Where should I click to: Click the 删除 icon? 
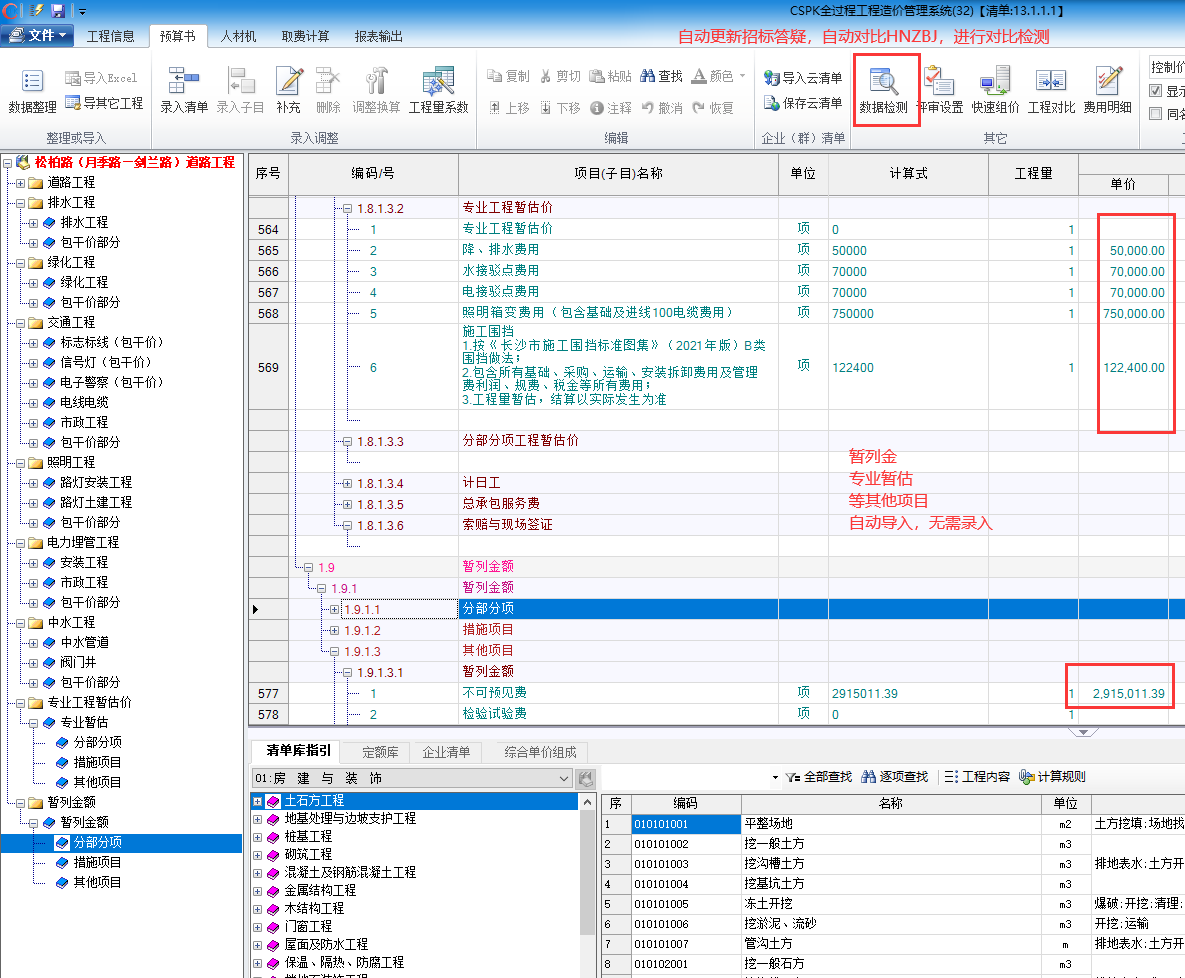pos(328,80)
